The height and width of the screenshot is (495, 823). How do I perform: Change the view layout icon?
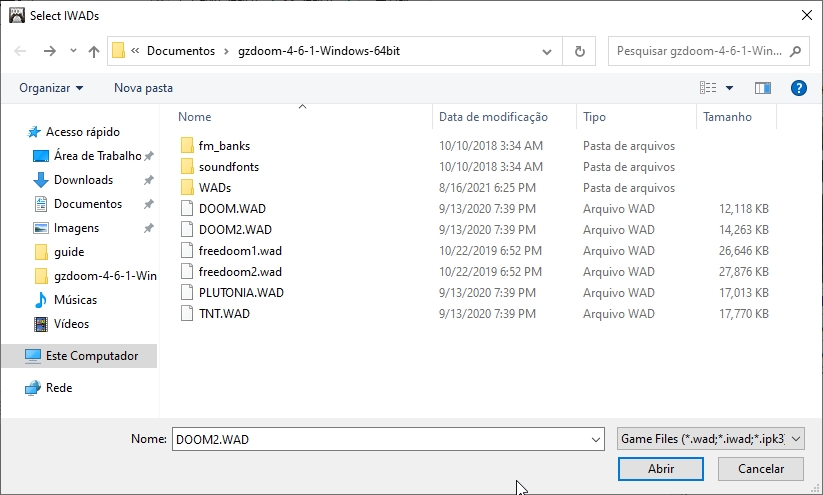click(x=708, y=88)
